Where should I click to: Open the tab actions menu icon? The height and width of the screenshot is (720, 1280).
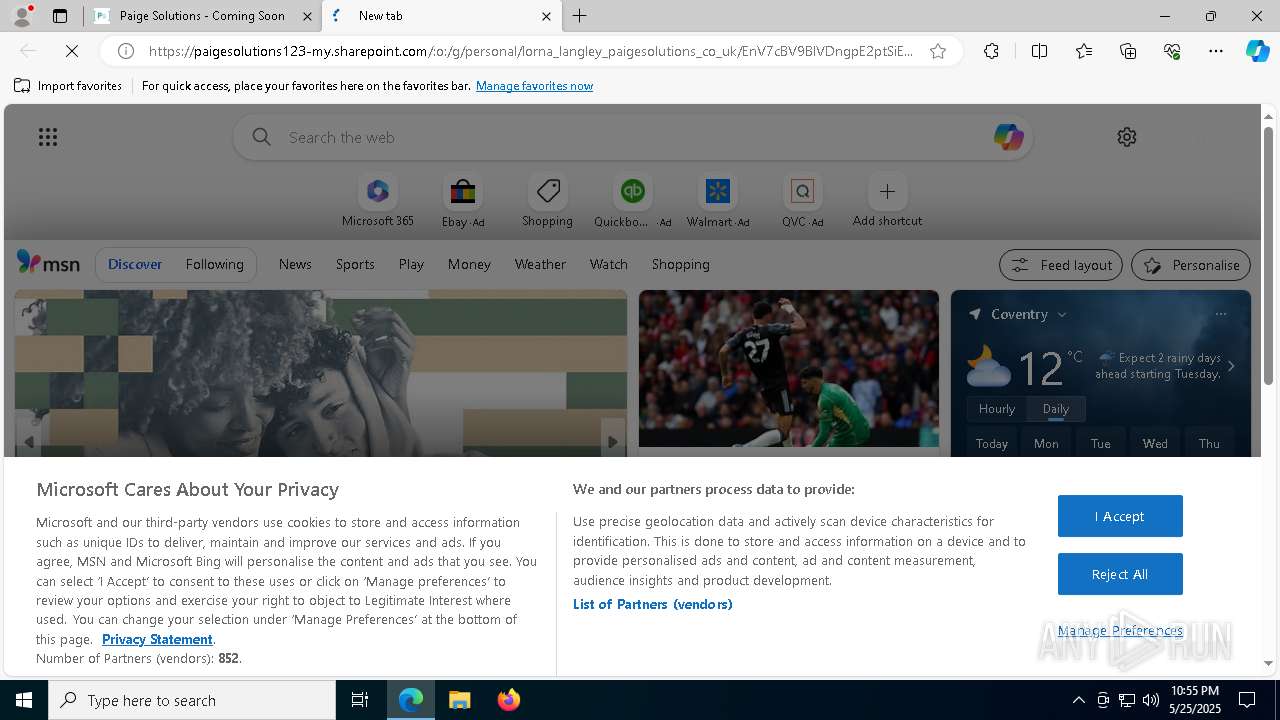coord(60,16)
